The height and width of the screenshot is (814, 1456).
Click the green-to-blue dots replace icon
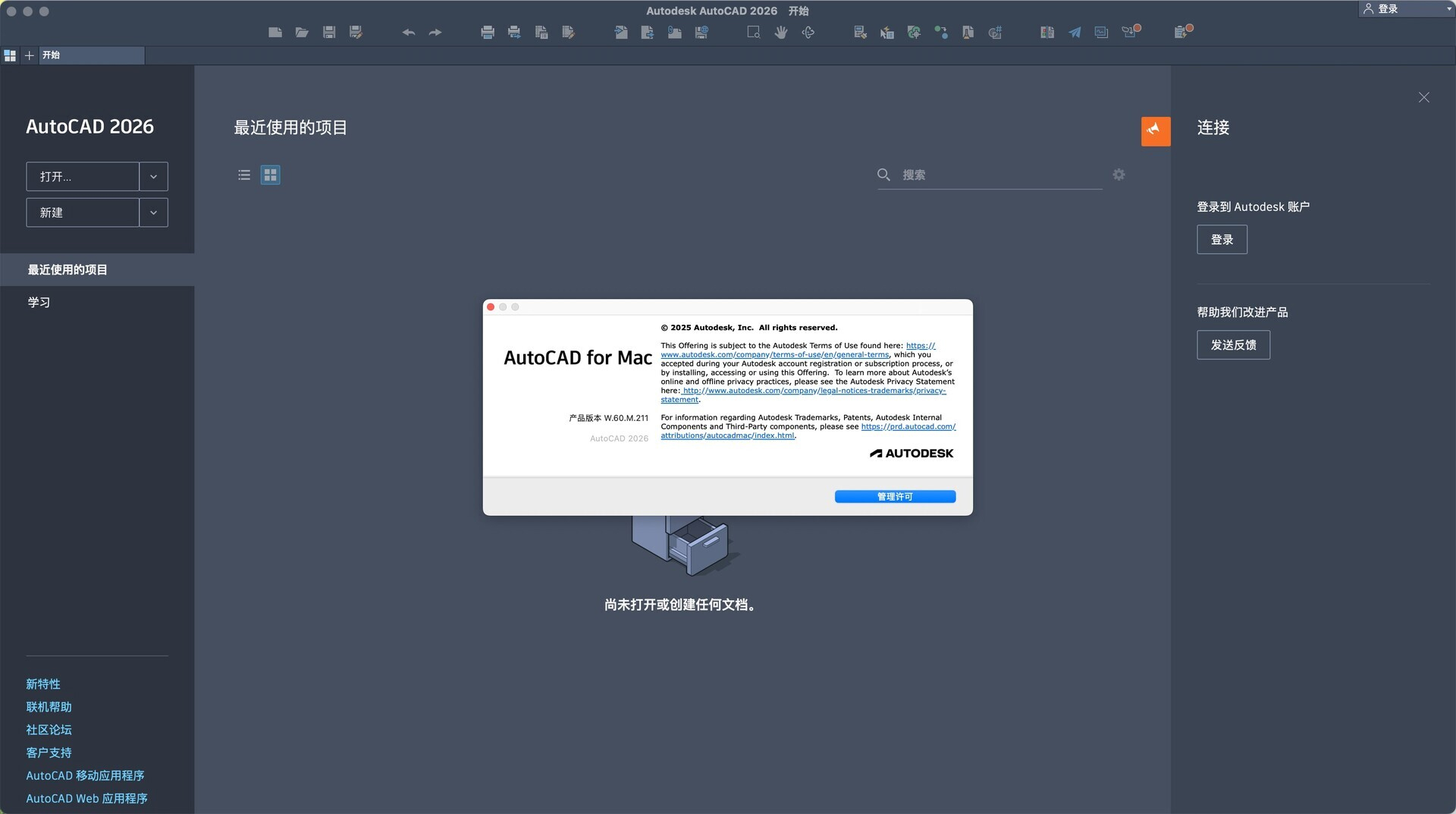941,32
